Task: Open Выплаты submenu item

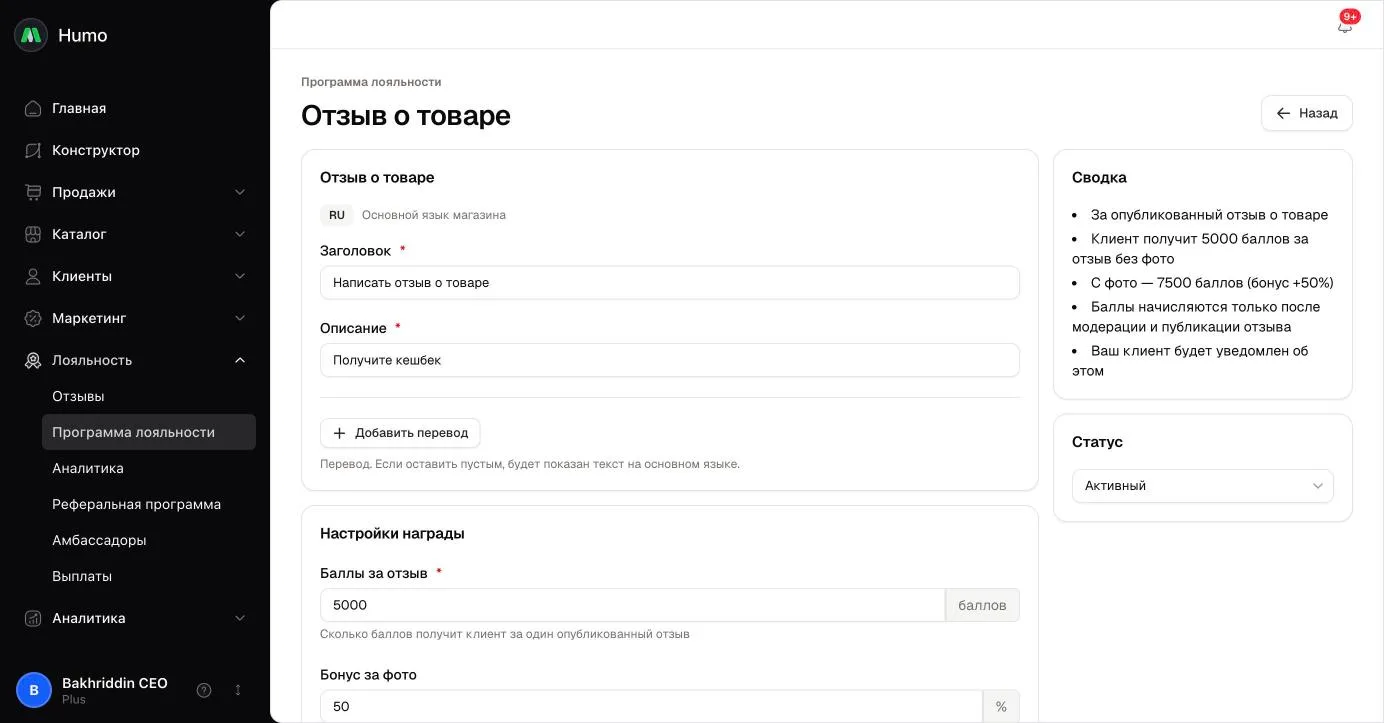Action: [149, 576]
